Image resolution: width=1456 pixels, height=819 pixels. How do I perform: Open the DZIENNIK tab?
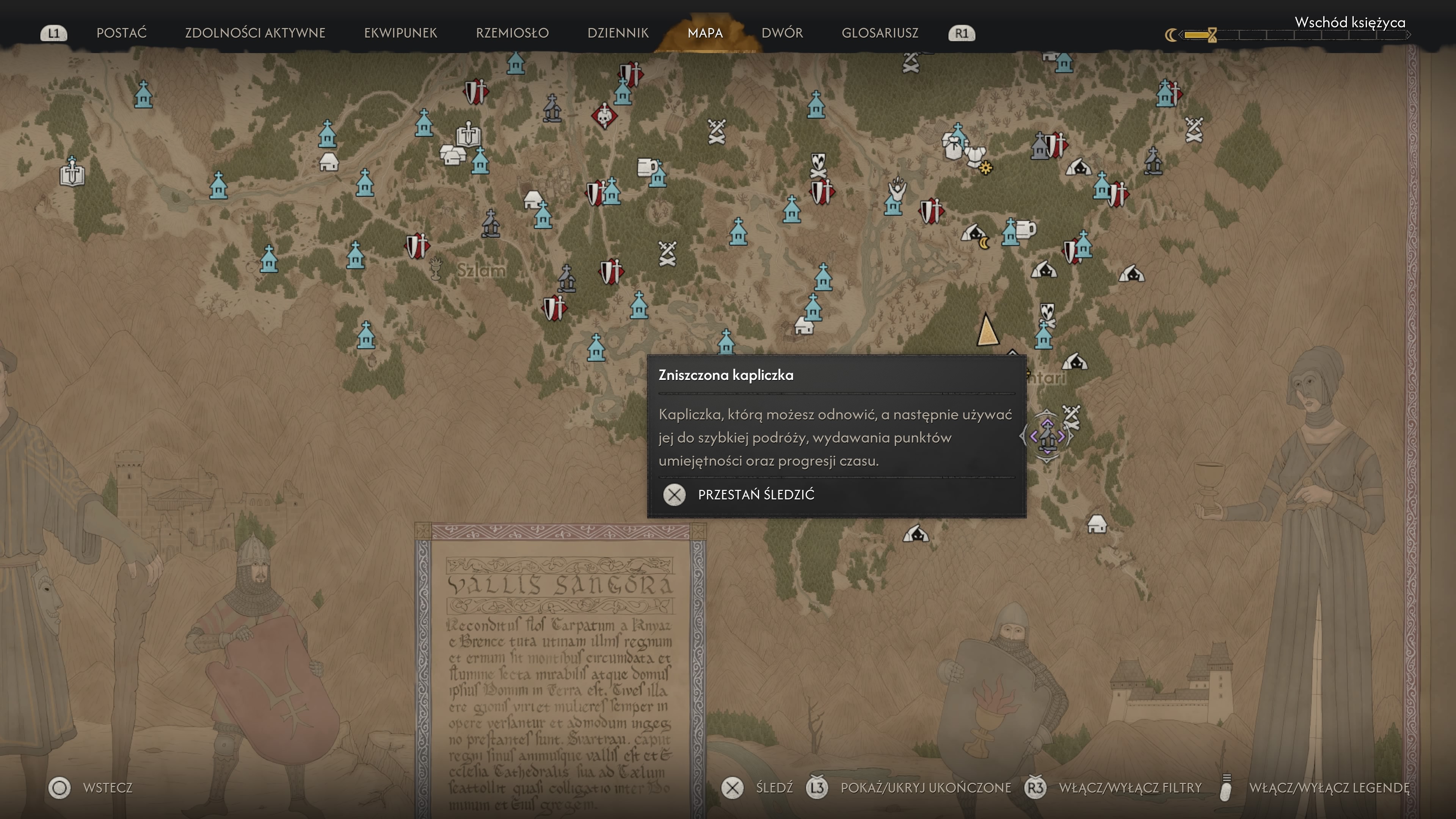pyautogui.click(x=618, y=33)
